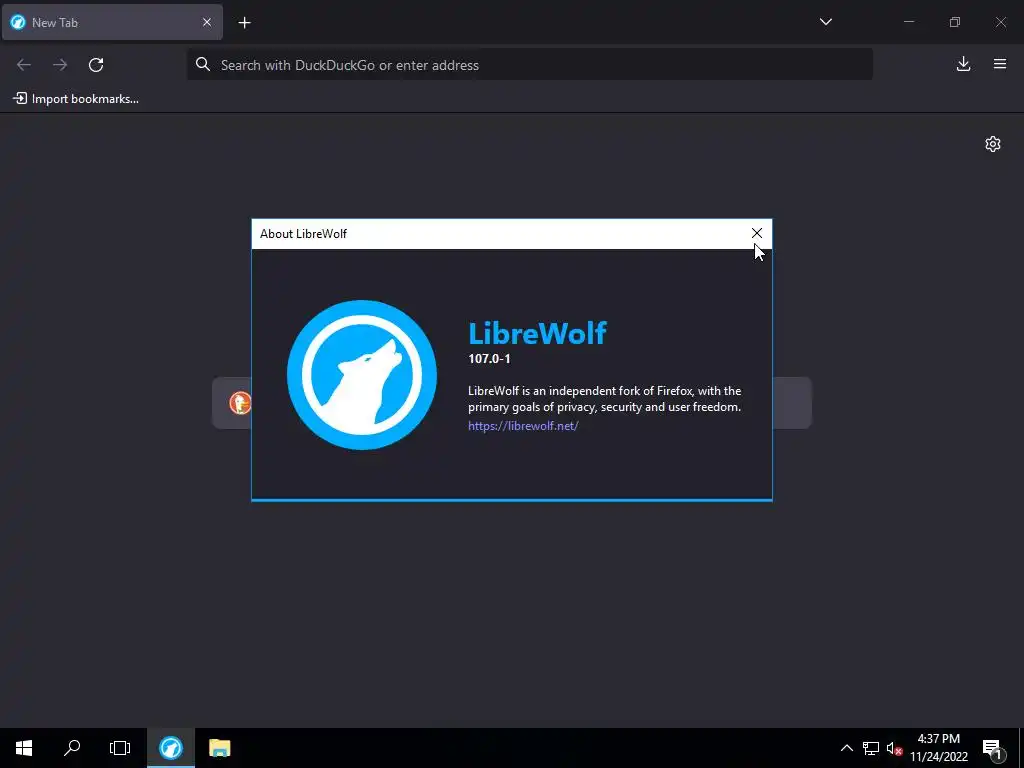1024x768 pixels.
Task: Open Task View on the taskbar
Action: (x=120, y=748)
